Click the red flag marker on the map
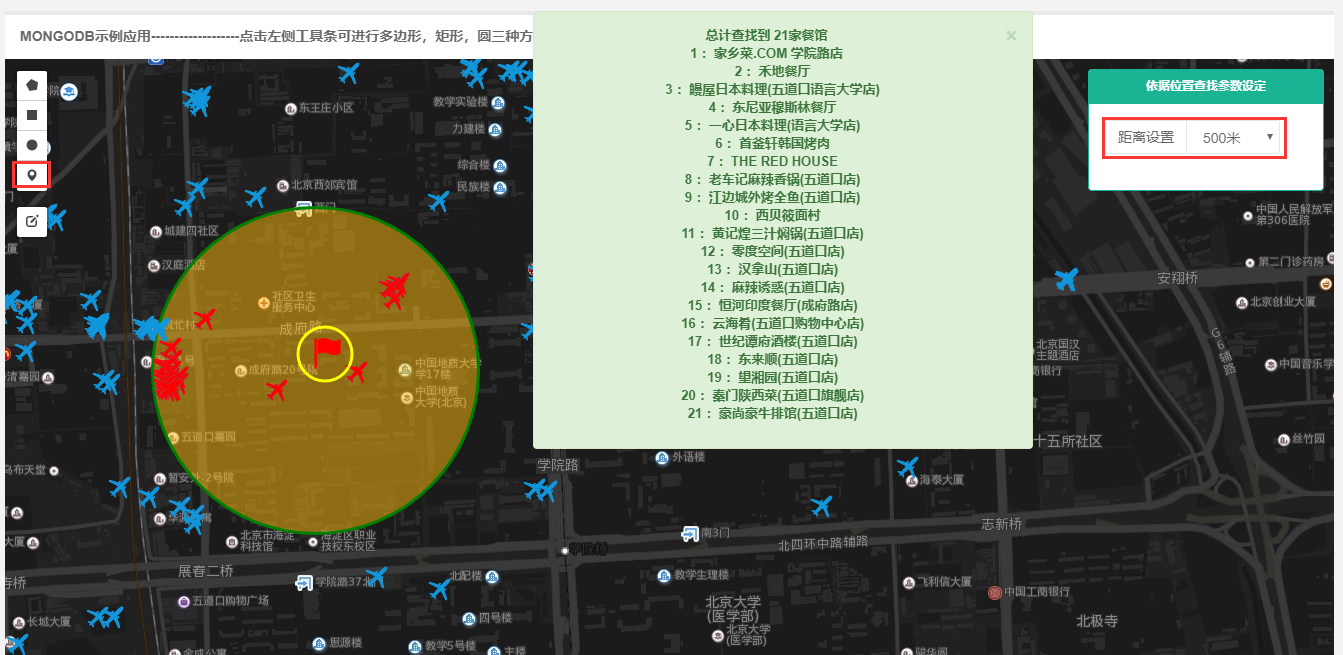 (327, 352)
